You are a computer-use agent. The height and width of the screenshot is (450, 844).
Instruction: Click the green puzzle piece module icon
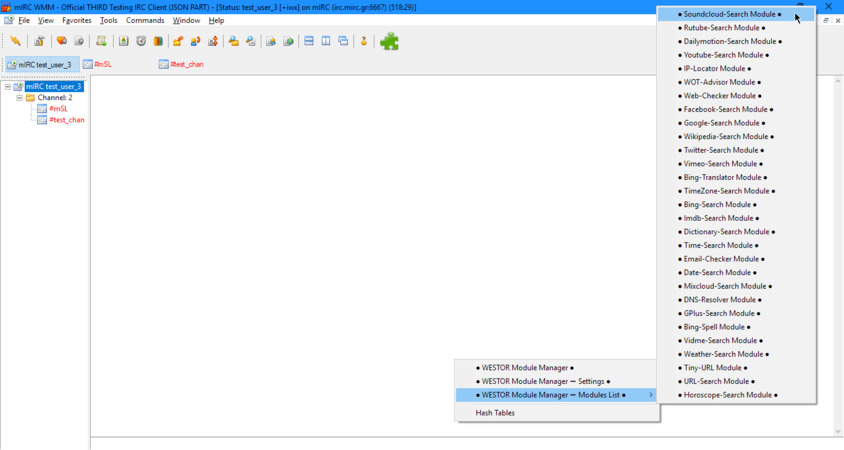coord(389,41)
